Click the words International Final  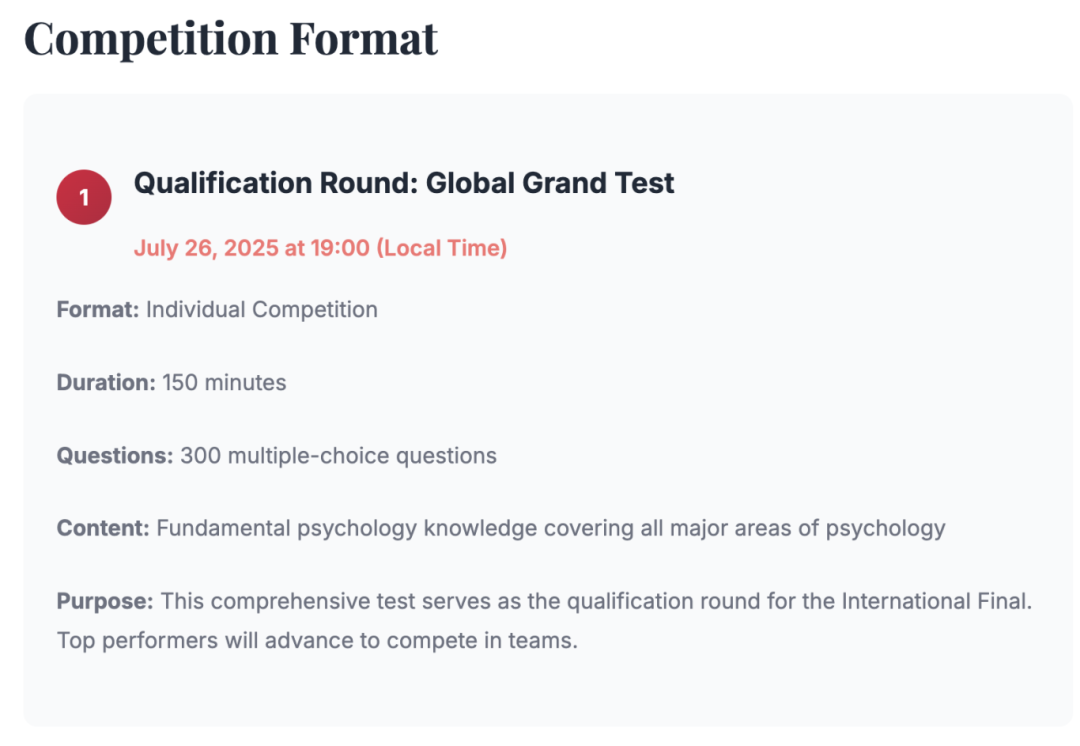(x=933, y=601)
